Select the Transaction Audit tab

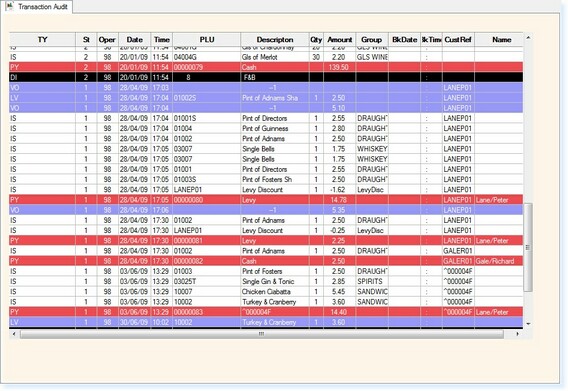pos(37,7)
